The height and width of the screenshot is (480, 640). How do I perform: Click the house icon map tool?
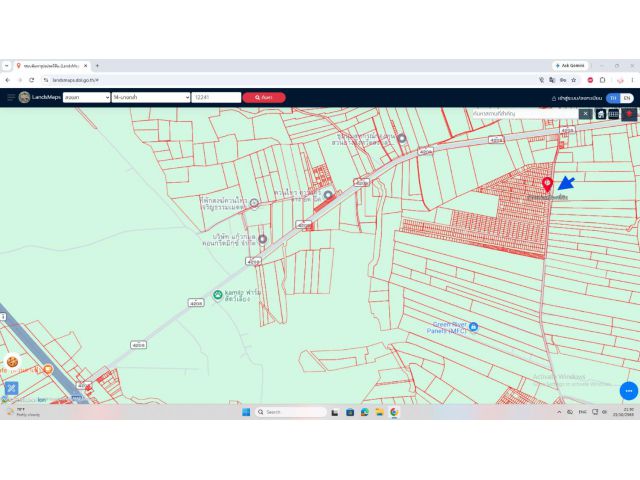(x=600, y=114)
